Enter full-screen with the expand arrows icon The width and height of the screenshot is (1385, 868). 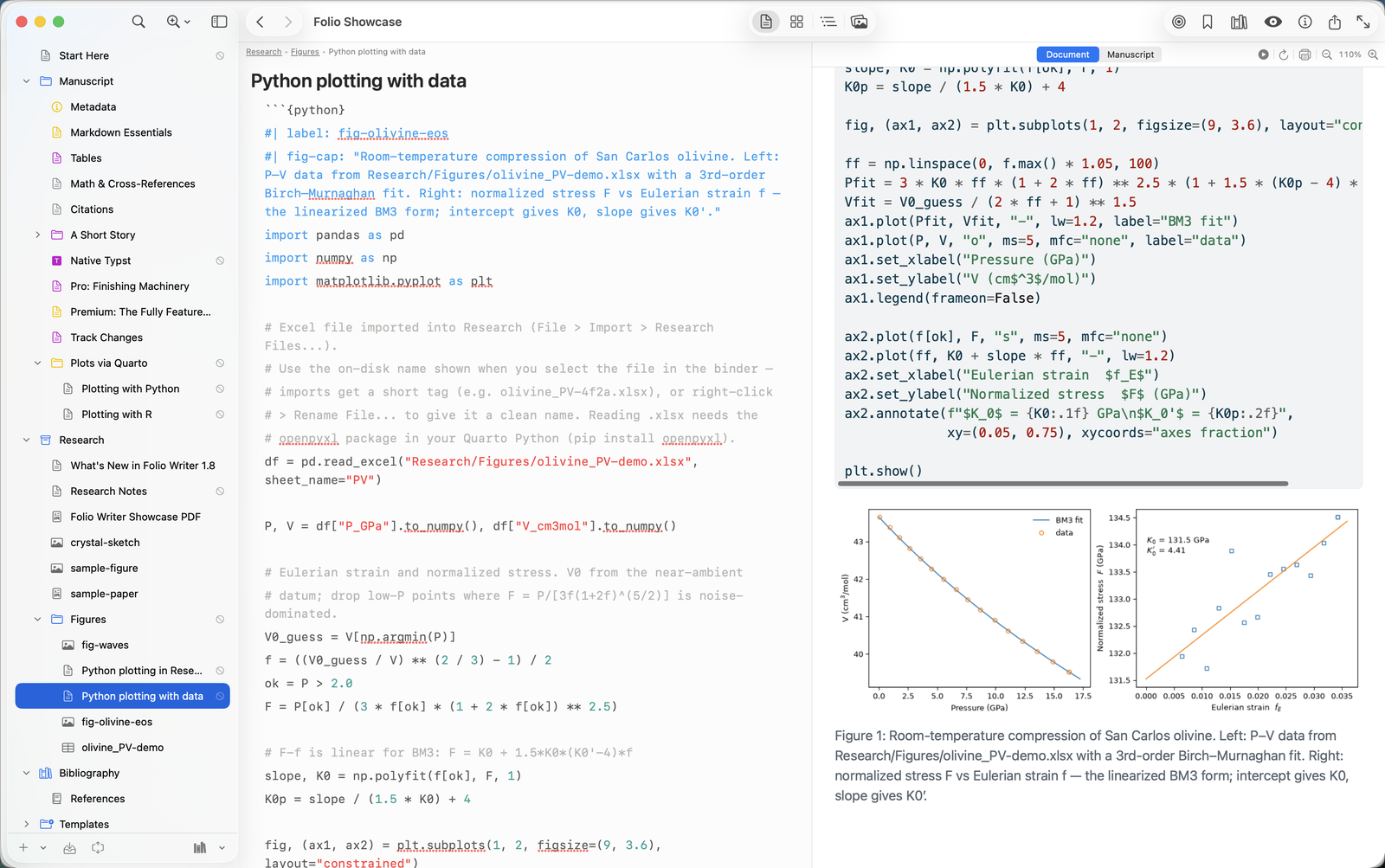coord(1363,22)
